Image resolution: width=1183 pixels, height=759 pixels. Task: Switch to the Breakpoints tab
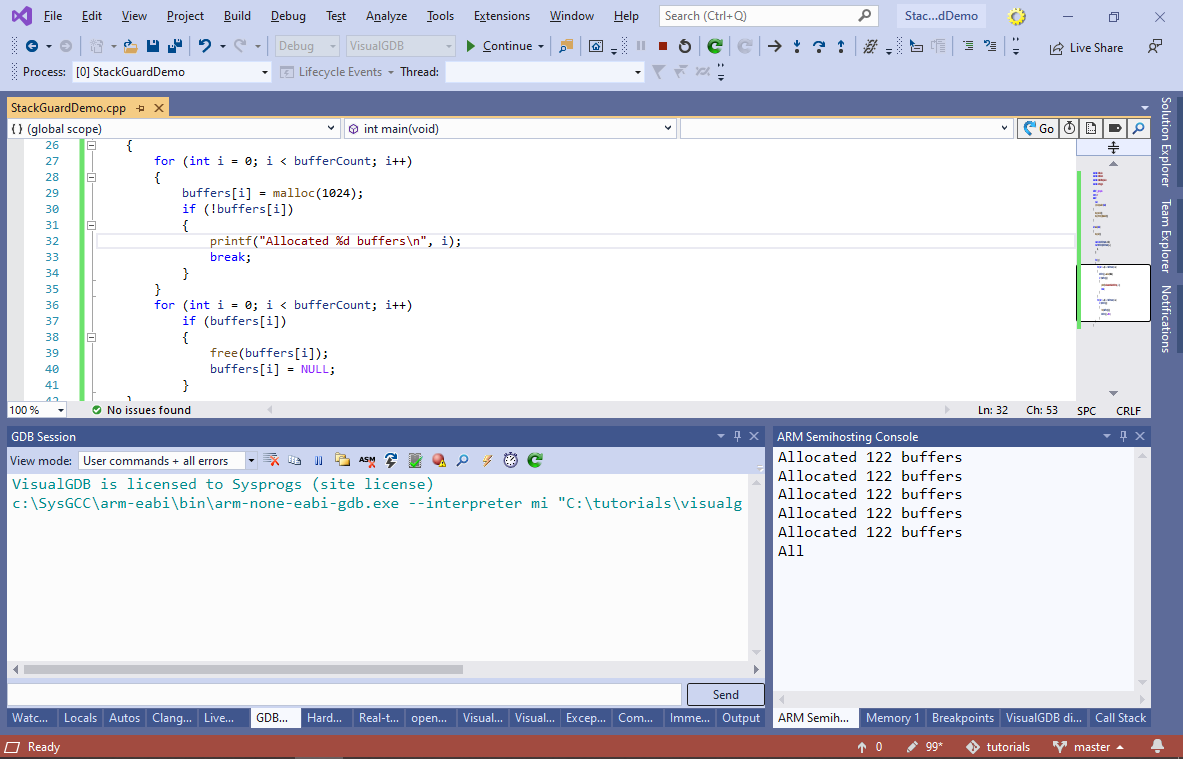(962, 718)
